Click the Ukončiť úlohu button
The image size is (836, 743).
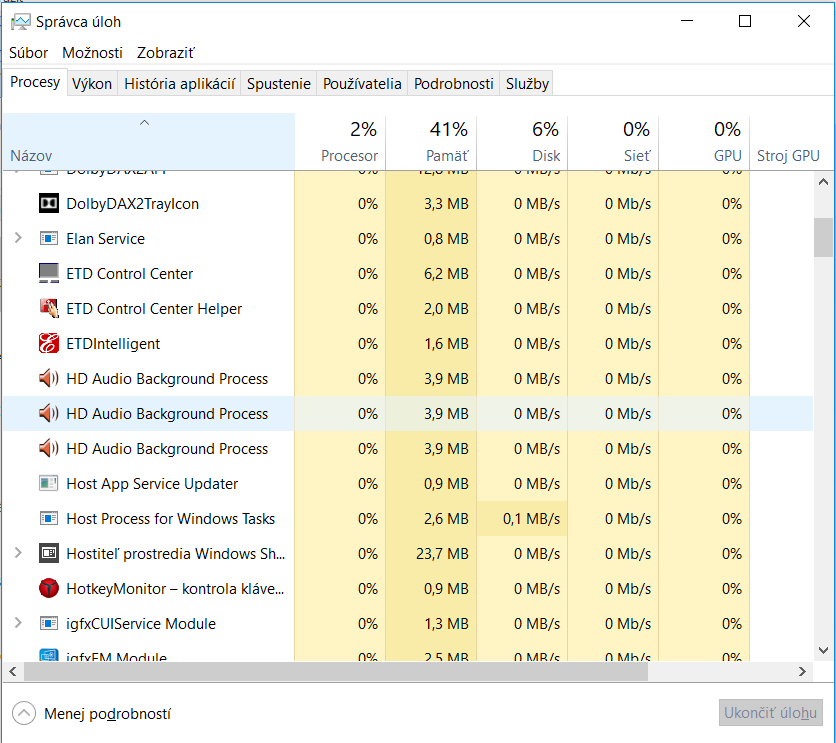(770, 712)
